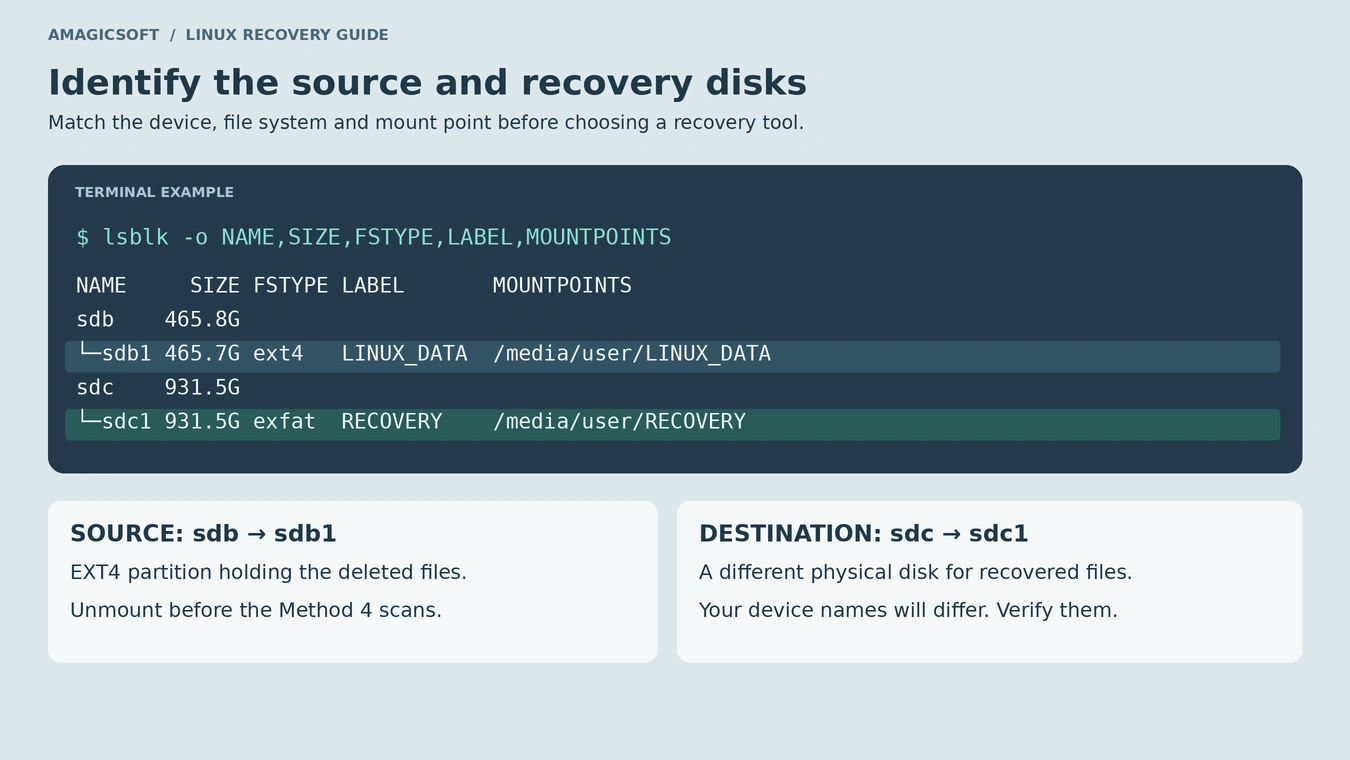Click the LABEL column header

pos(373,286)
